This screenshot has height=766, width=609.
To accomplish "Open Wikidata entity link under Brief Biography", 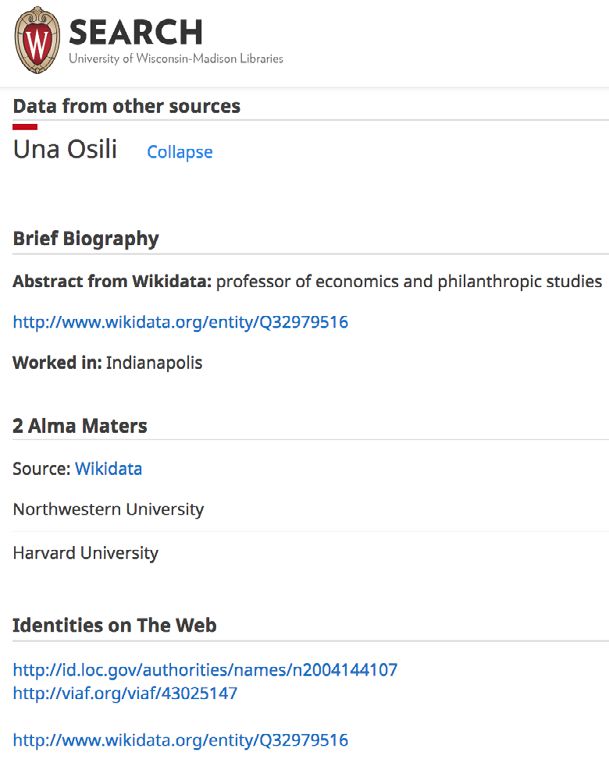I will coord(180,322).
